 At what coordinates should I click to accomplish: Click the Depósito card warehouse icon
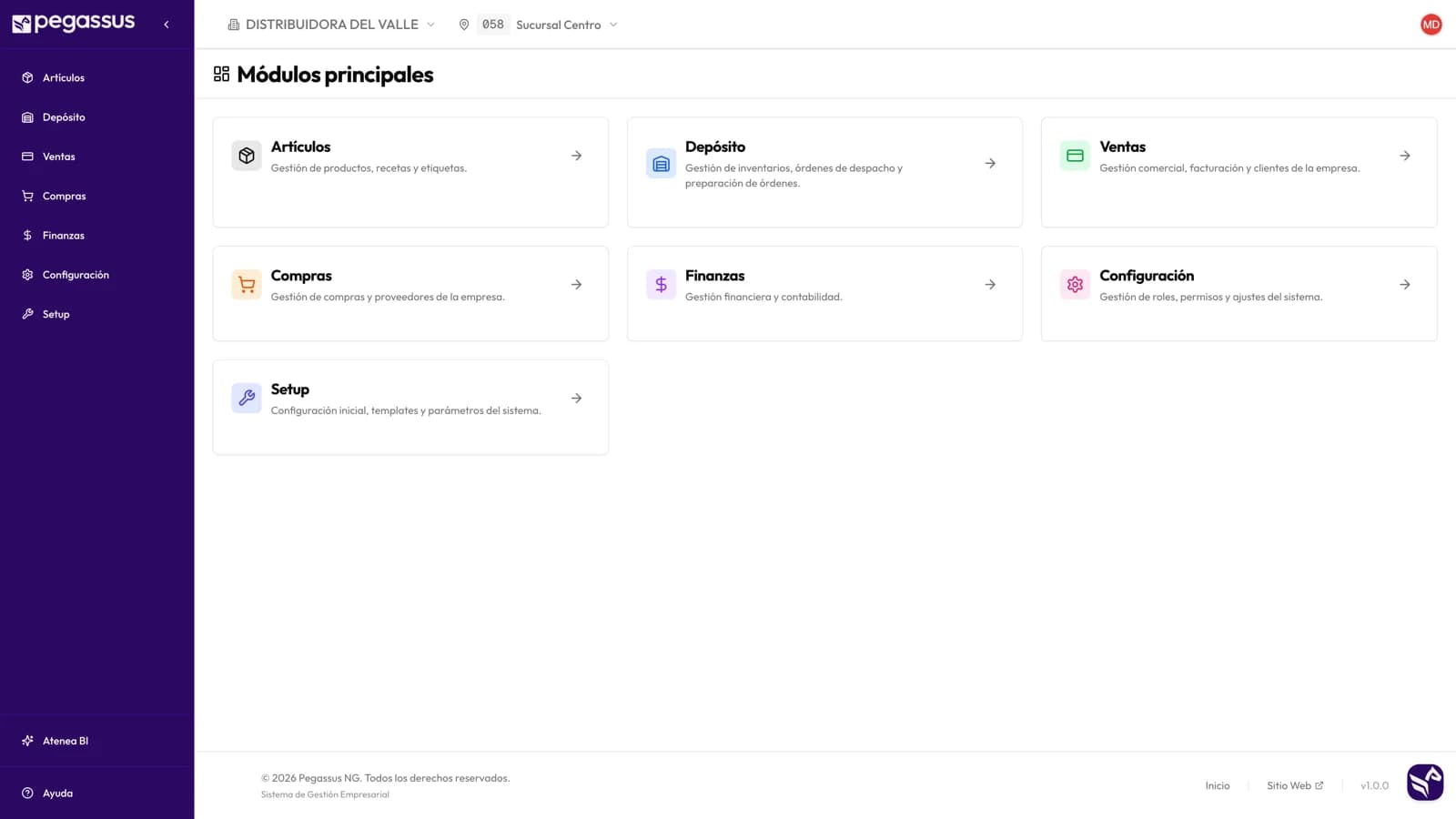pyautogui.click(x=661, y=163)
